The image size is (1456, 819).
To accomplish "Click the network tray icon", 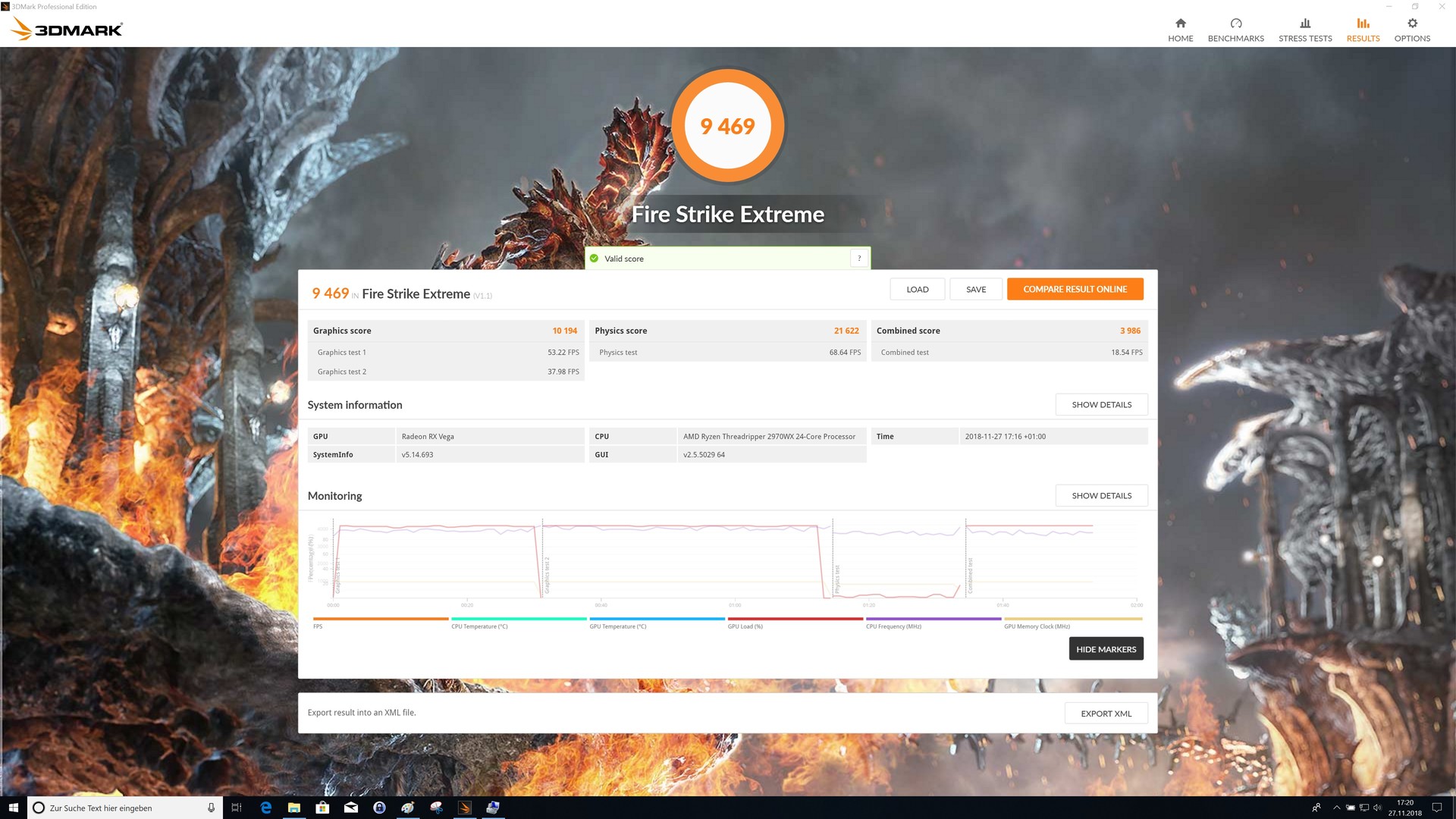I will coord(1363,808).
